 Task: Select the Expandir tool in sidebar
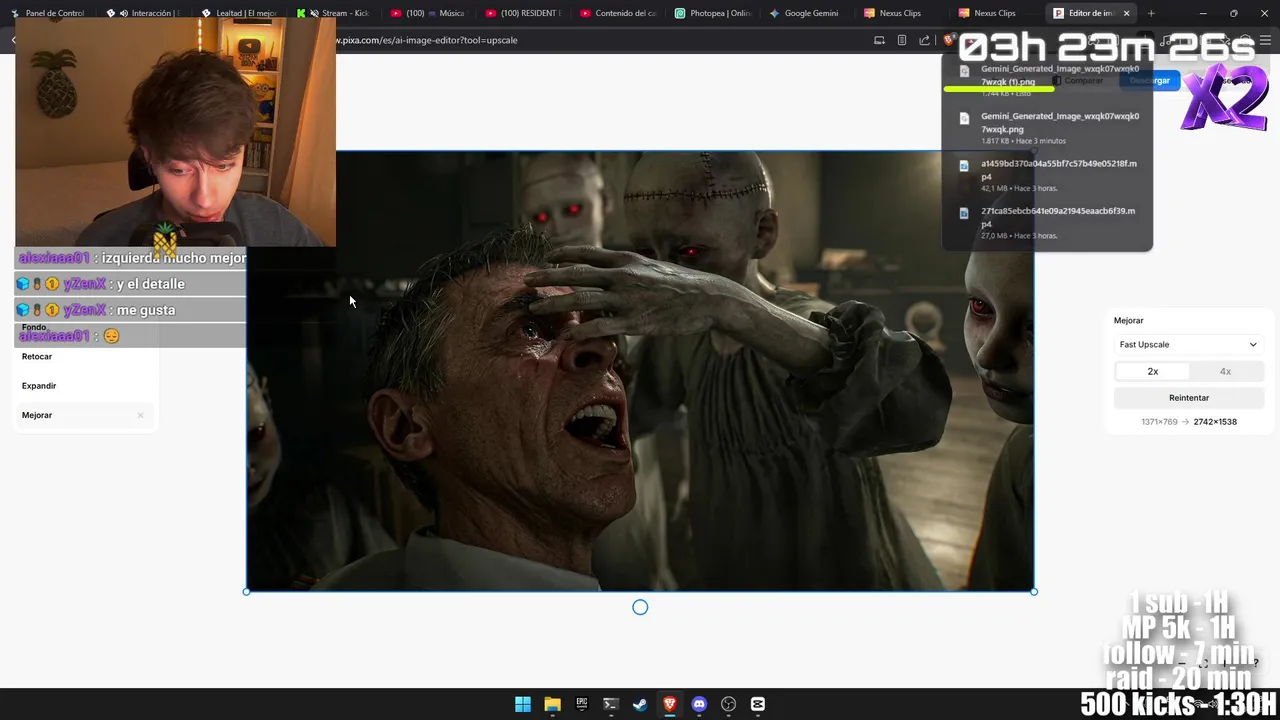click(39, 385)
